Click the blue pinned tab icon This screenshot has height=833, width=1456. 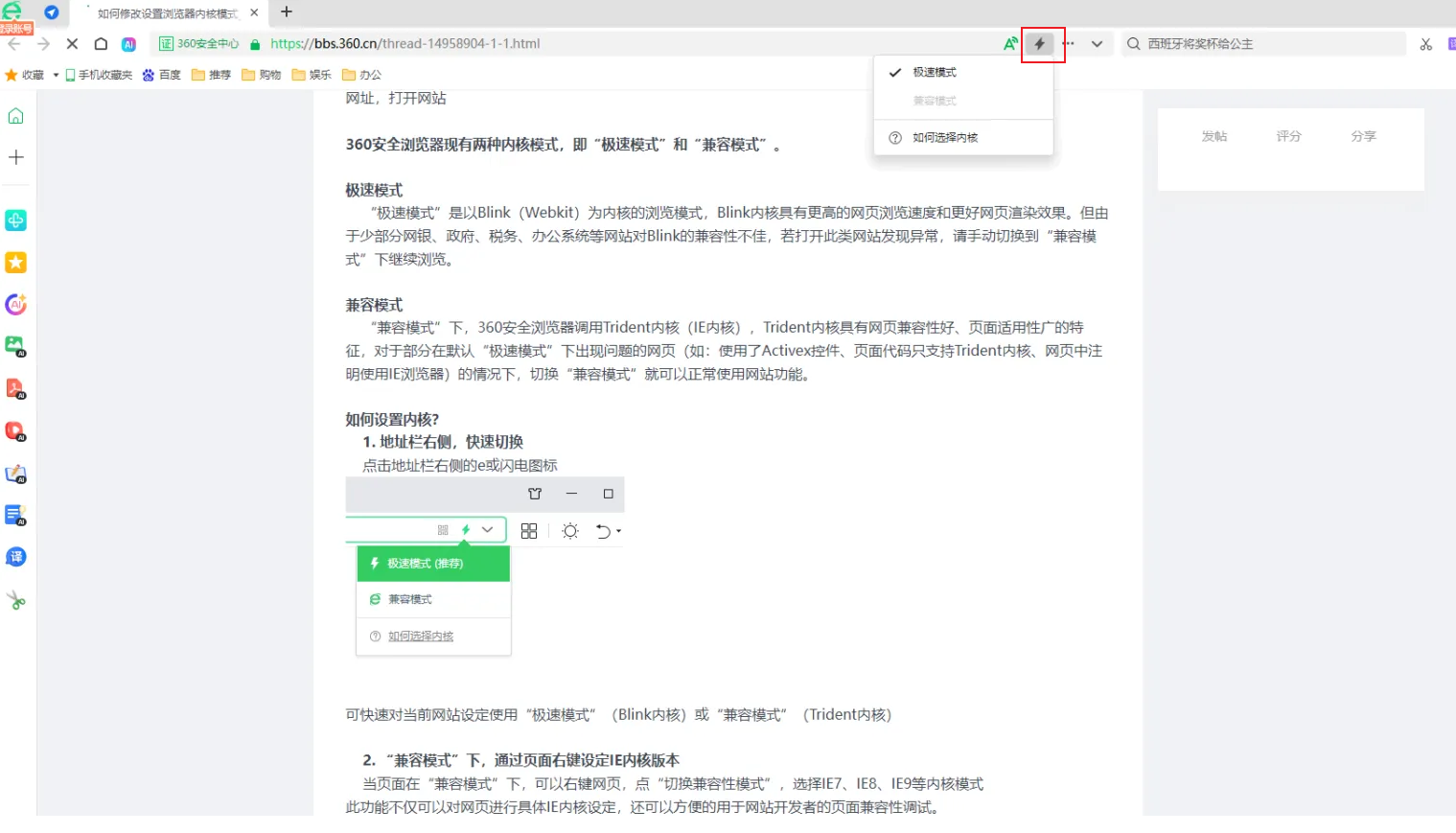[52, 12]
